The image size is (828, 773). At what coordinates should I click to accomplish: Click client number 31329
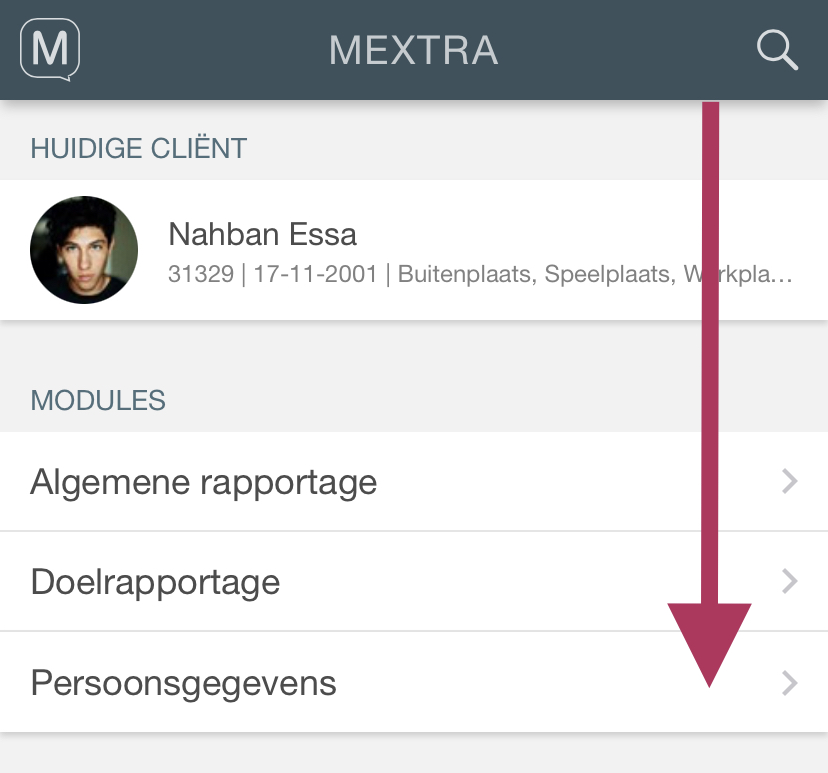pyautogui.click(x=201, y=274)
